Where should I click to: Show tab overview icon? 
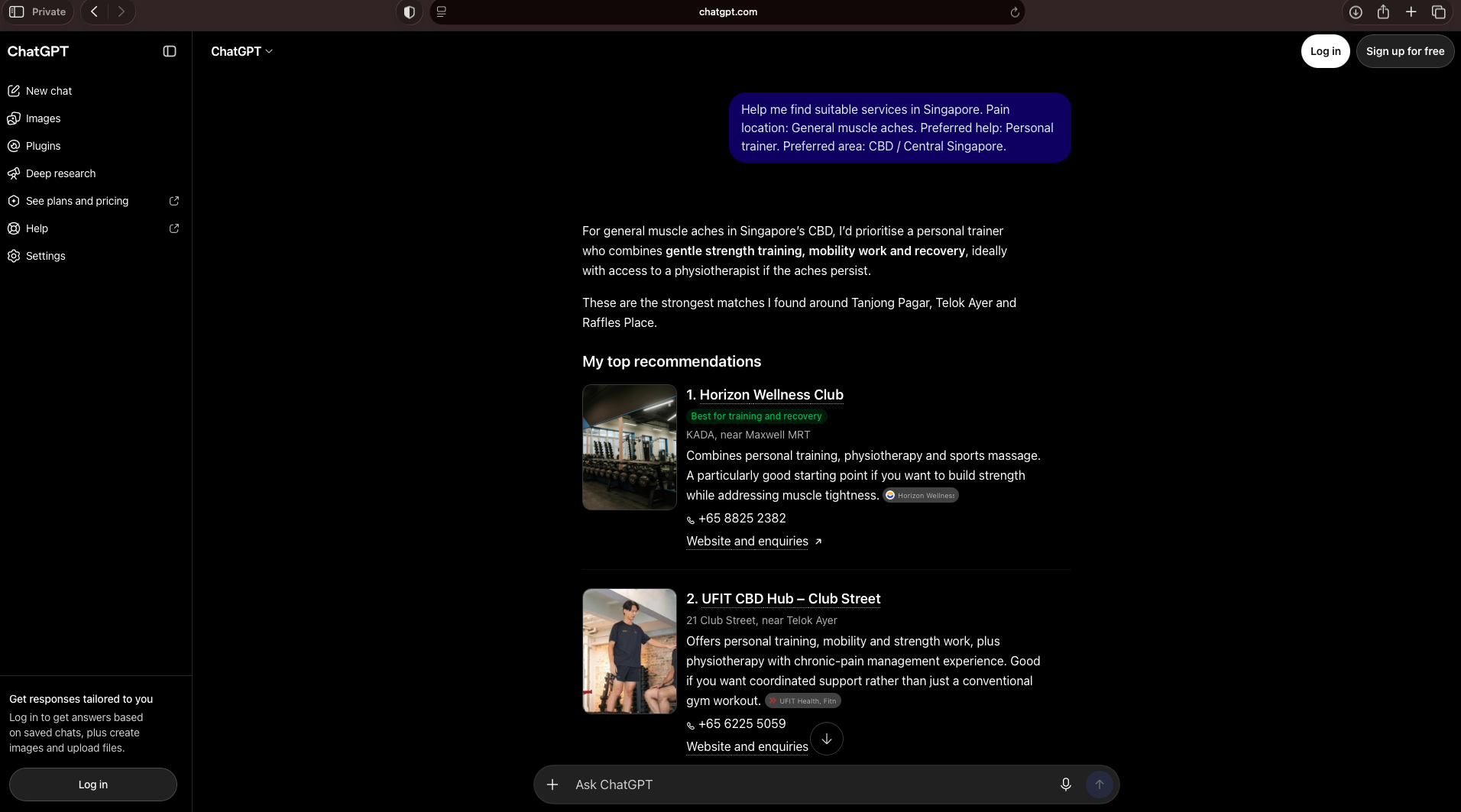tap(1439, 12)
